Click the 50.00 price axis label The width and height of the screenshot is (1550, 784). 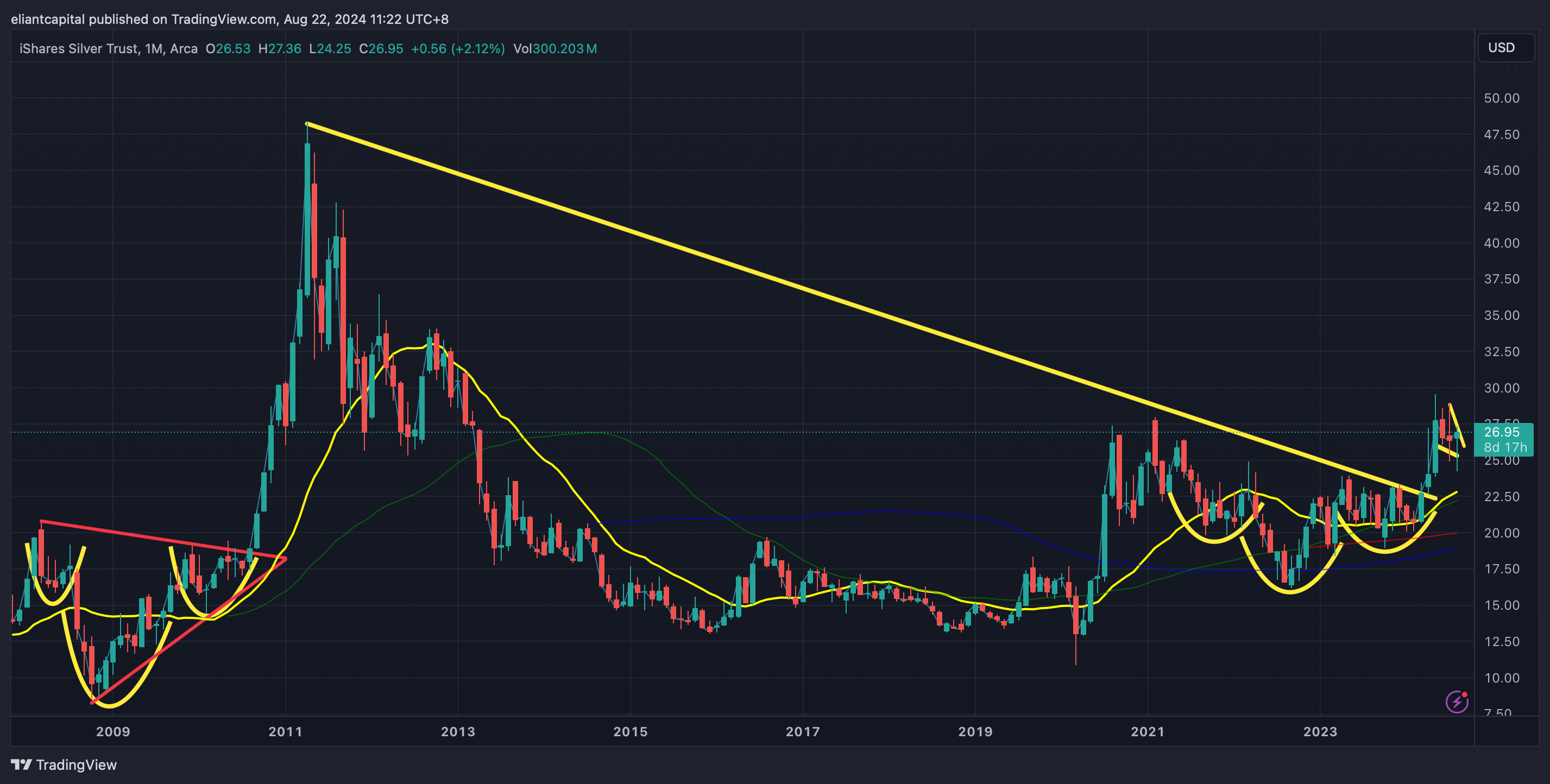(x=1501, y=98)
